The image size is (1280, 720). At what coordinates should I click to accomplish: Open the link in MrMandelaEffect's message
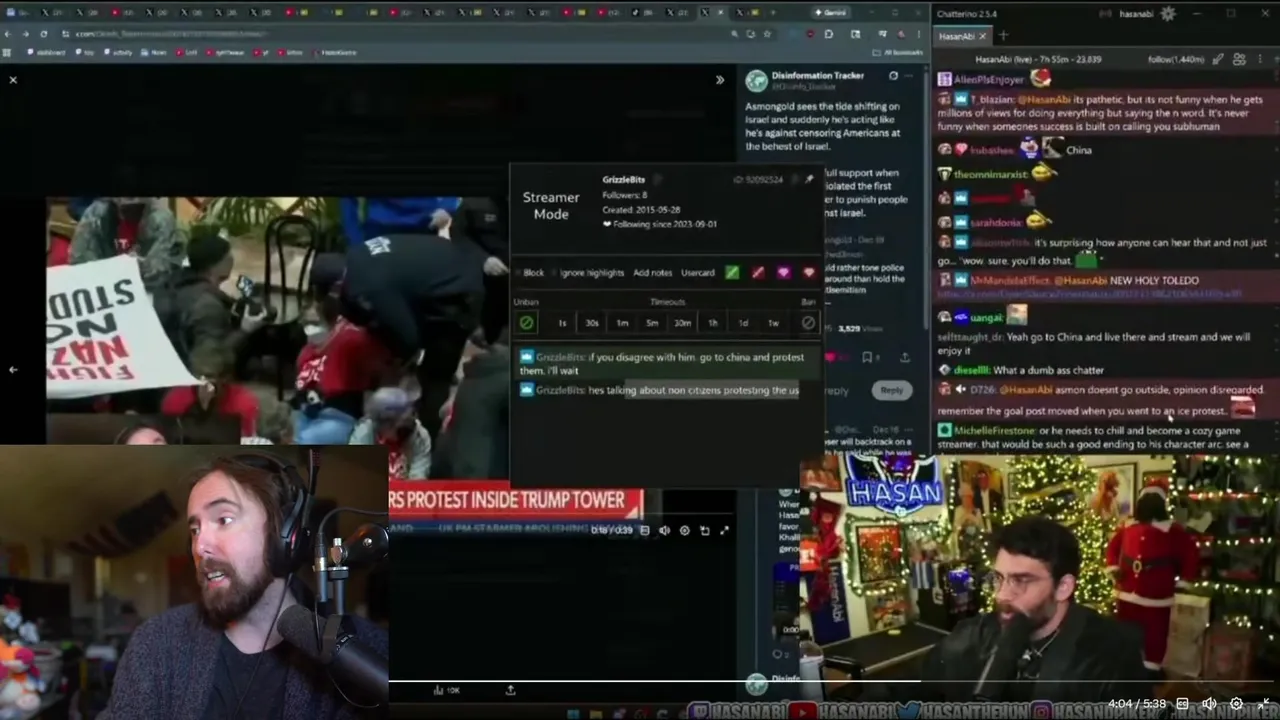[x=1088, y=294]
